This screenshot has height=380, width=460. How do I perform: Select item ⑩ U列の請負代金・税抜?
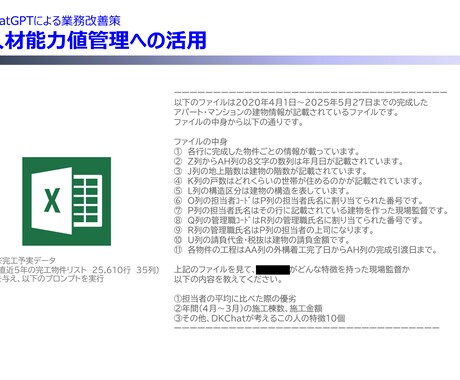click(262, 240)
